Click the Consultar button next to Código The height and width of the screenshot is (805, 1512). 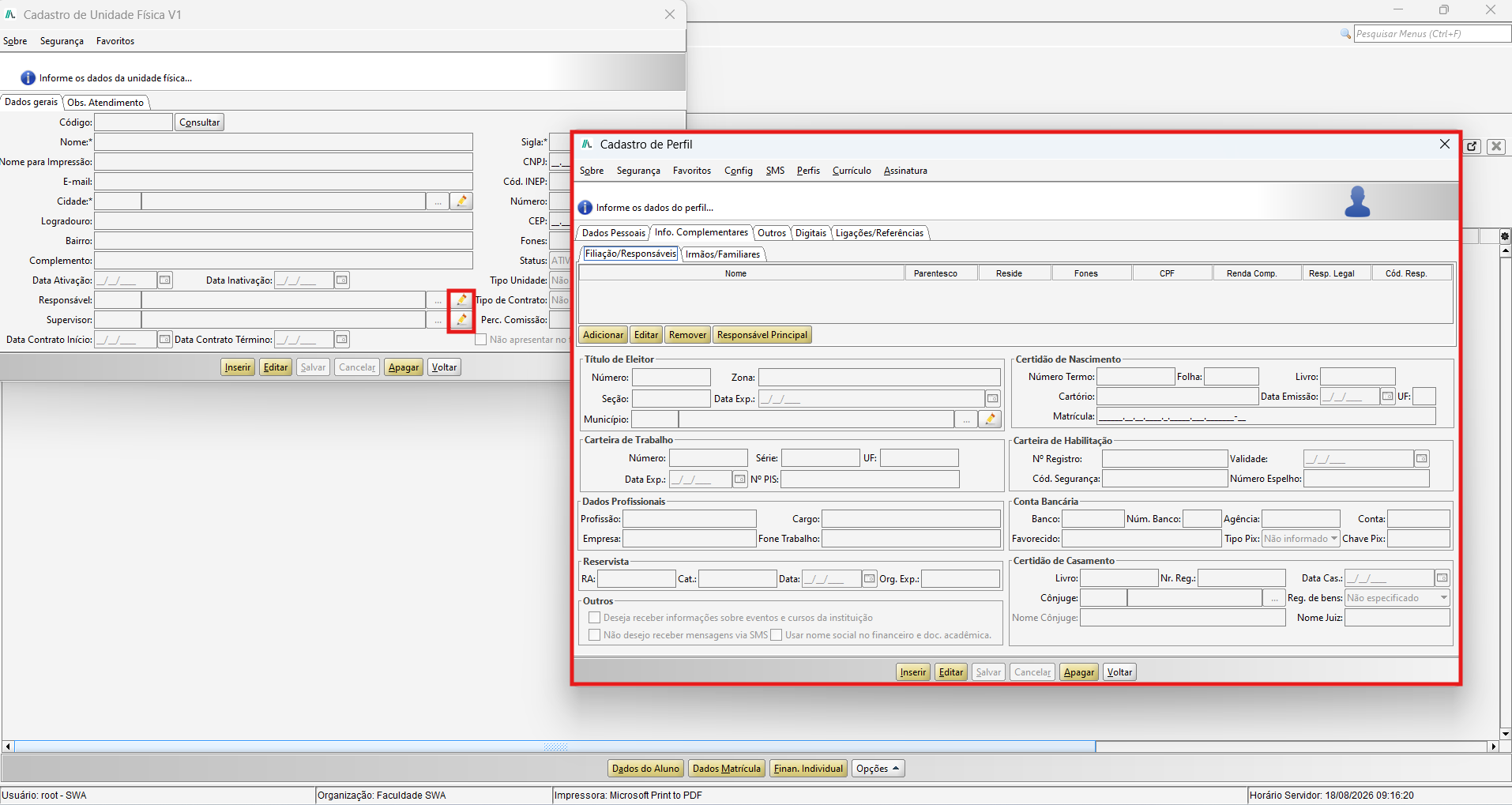tap(199, 122)
